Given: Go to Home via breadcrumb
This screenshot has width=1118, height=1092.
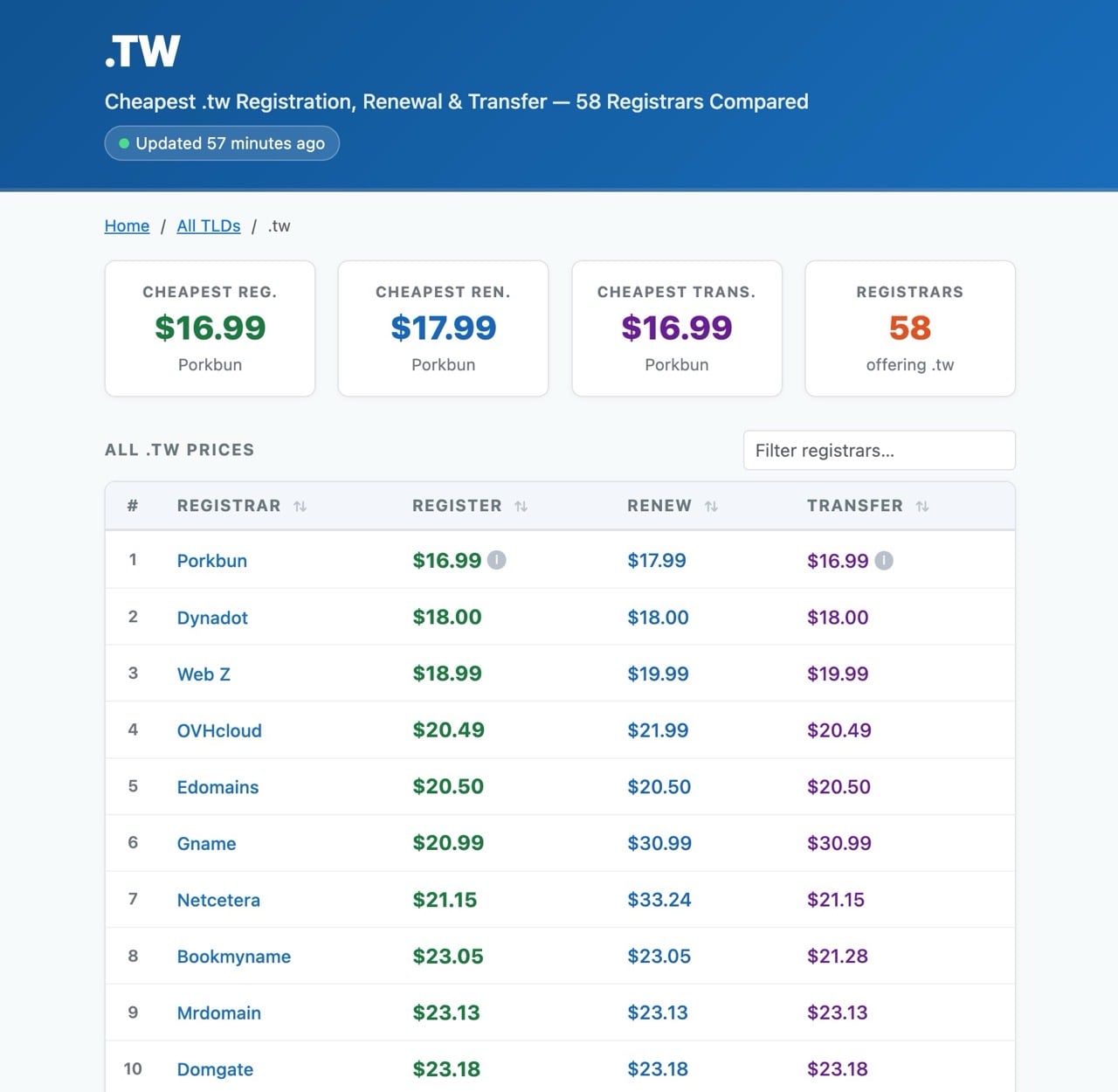Looking at the screenshot, I should pos(127,226).
